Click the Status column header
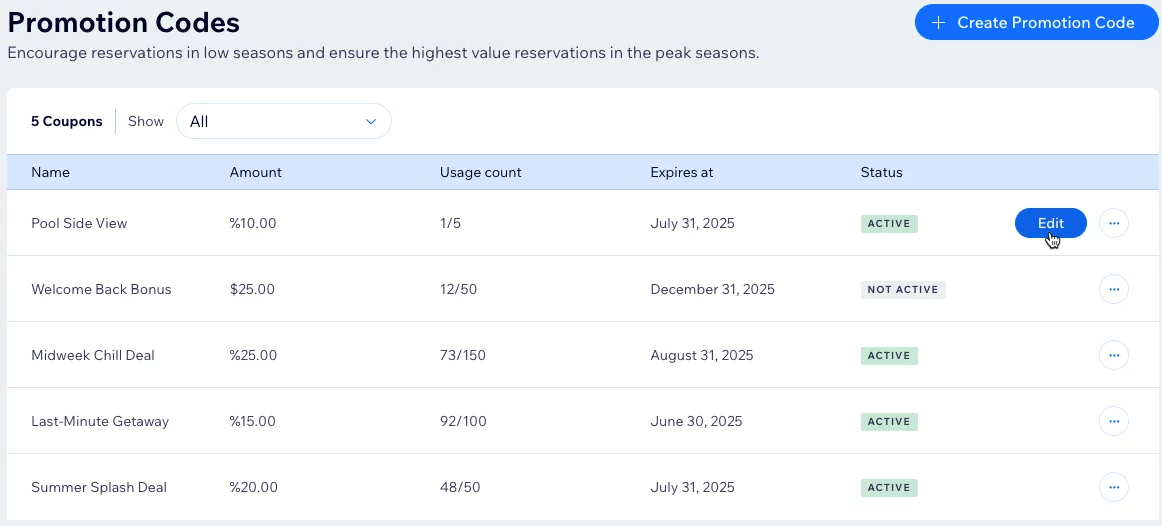 click(x=881, y=172)
